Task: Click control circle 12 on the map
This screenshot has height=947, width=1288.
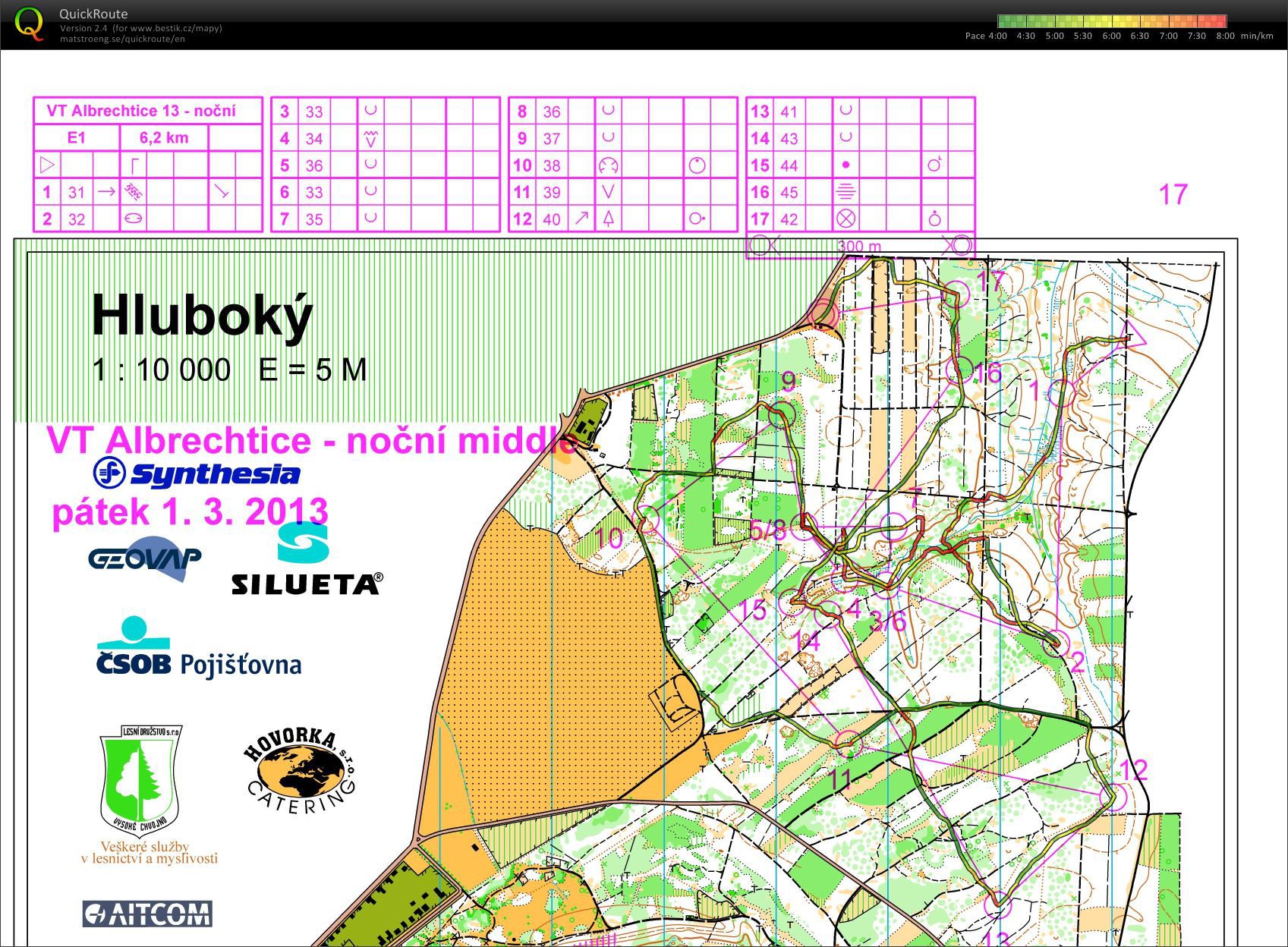Action: (1113, 798)
